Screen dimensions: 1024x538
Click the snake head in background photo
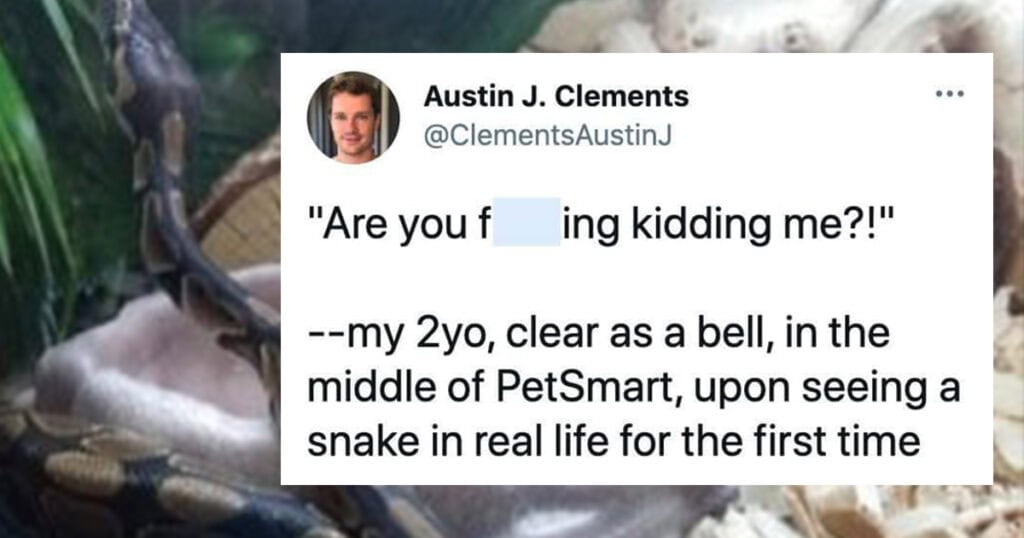155,59
